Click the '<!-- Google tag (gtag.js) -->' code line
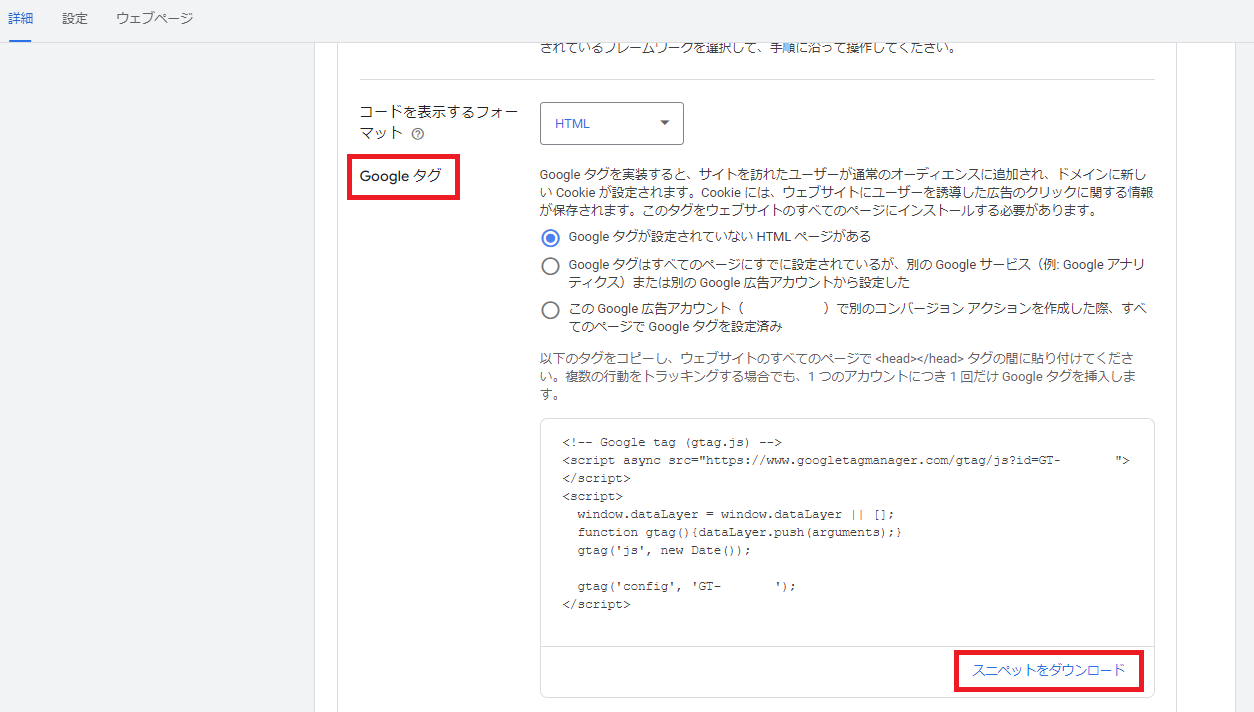 pos(672,442)
